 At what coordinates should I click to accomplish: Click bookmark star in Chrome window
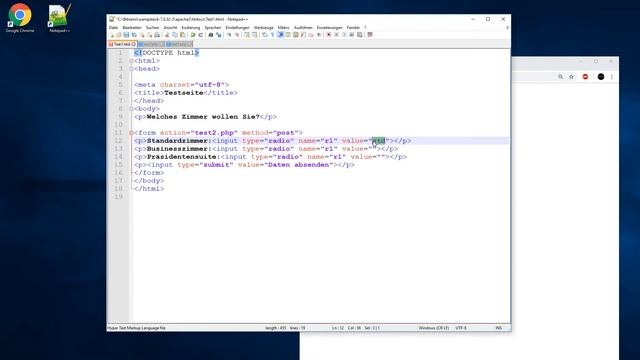tap(571, 77)
